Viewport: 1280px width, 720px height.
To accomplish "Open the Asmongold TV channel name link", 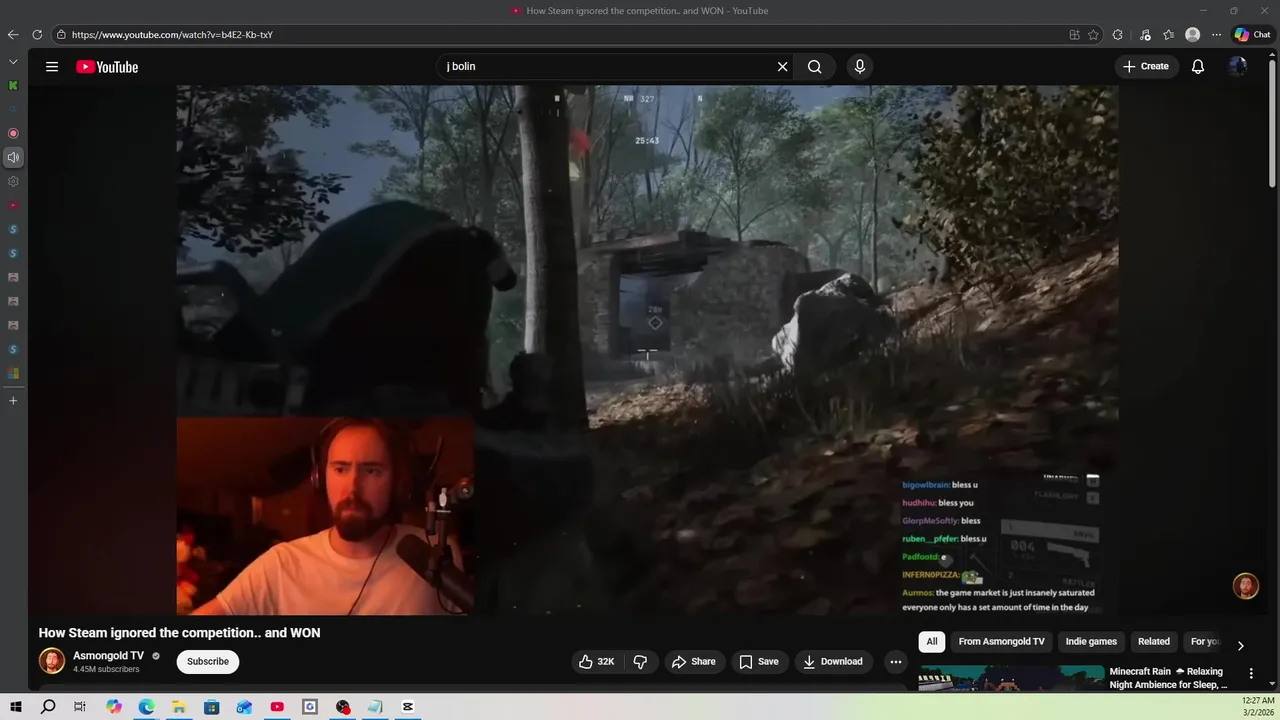I will point(108,656).
